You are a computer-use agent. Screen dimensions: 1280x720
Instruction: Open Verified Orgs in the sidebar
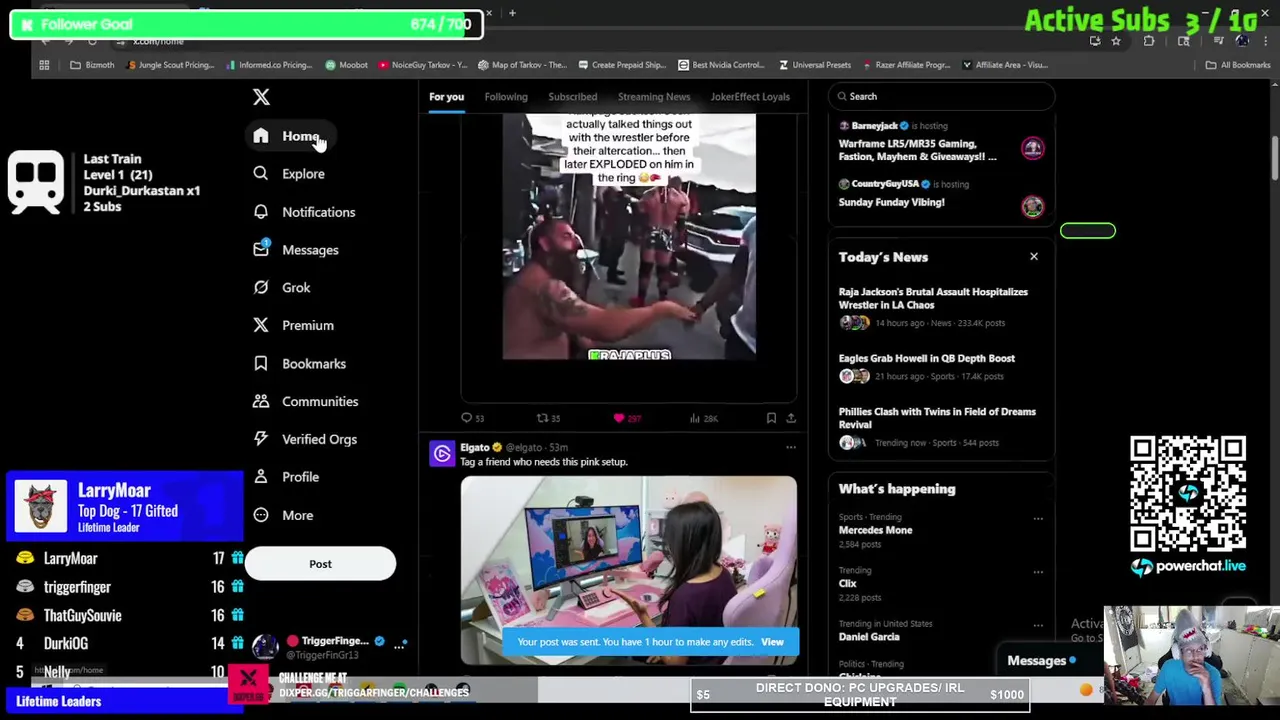[305, 440]
